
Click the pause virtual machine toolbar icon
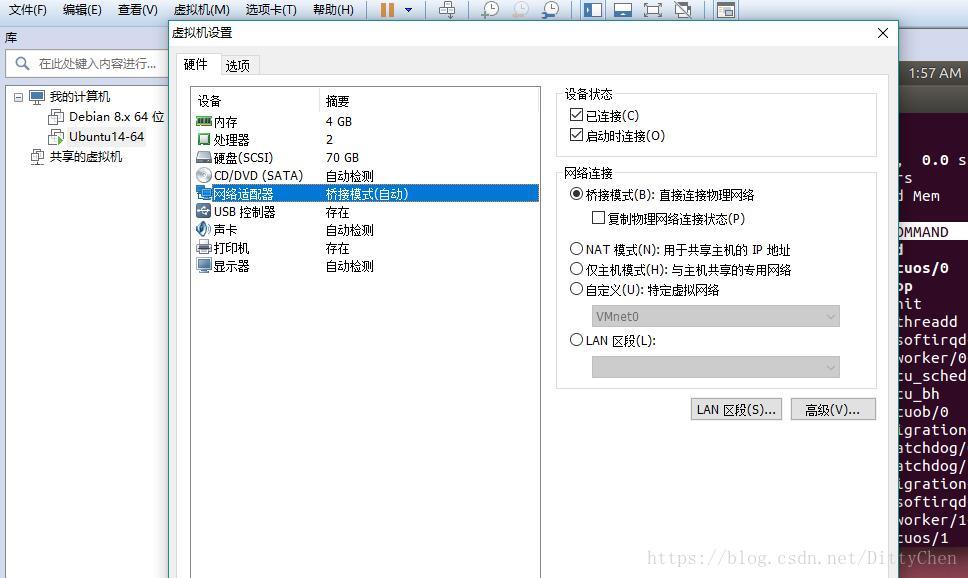[x=387, y=10]
